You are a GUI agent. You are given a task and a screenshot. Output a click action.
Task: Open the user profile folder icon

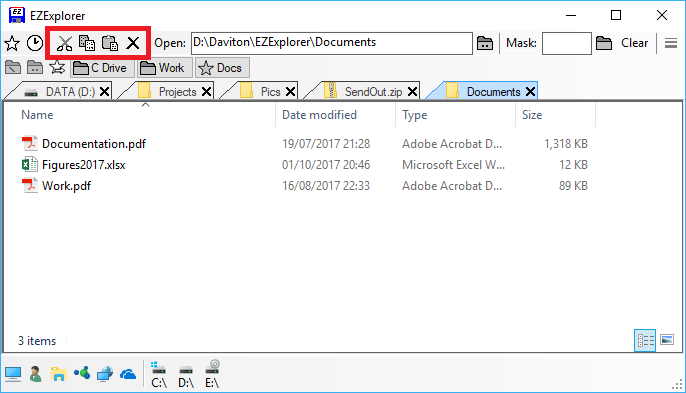point(35,374)
